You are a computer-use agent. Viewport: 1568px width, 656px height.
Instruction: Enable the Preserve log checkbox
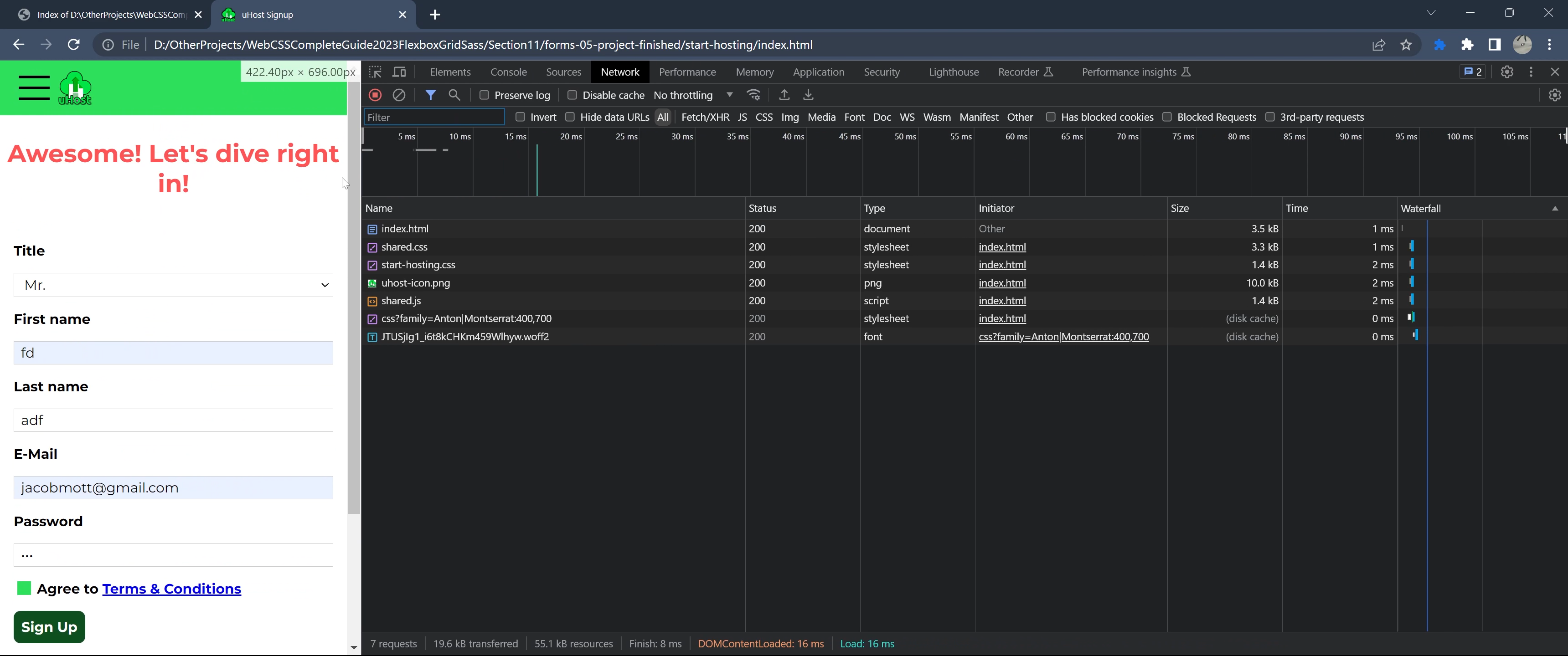(485, 95)
